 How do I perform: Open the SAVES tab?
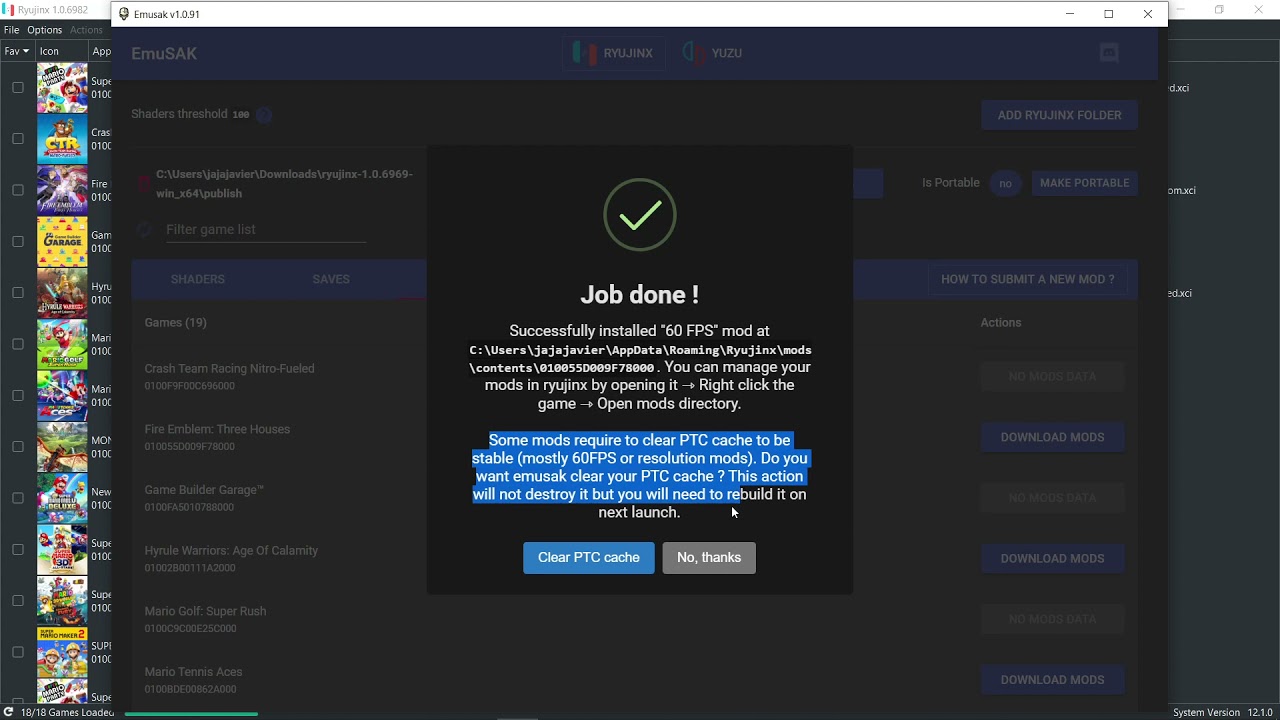click(331, 279)
